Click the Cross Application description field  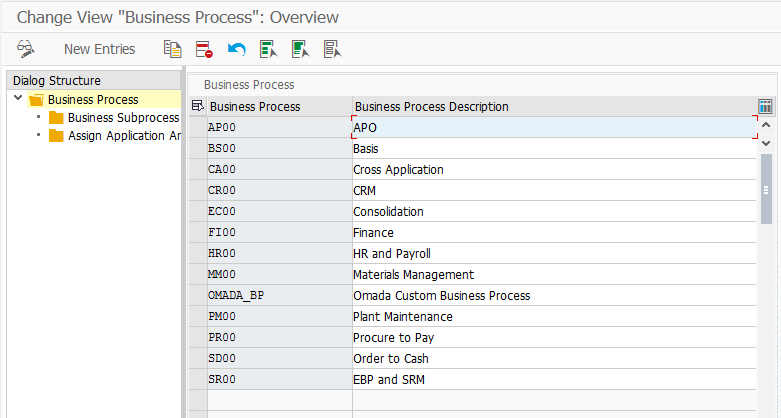554,169
